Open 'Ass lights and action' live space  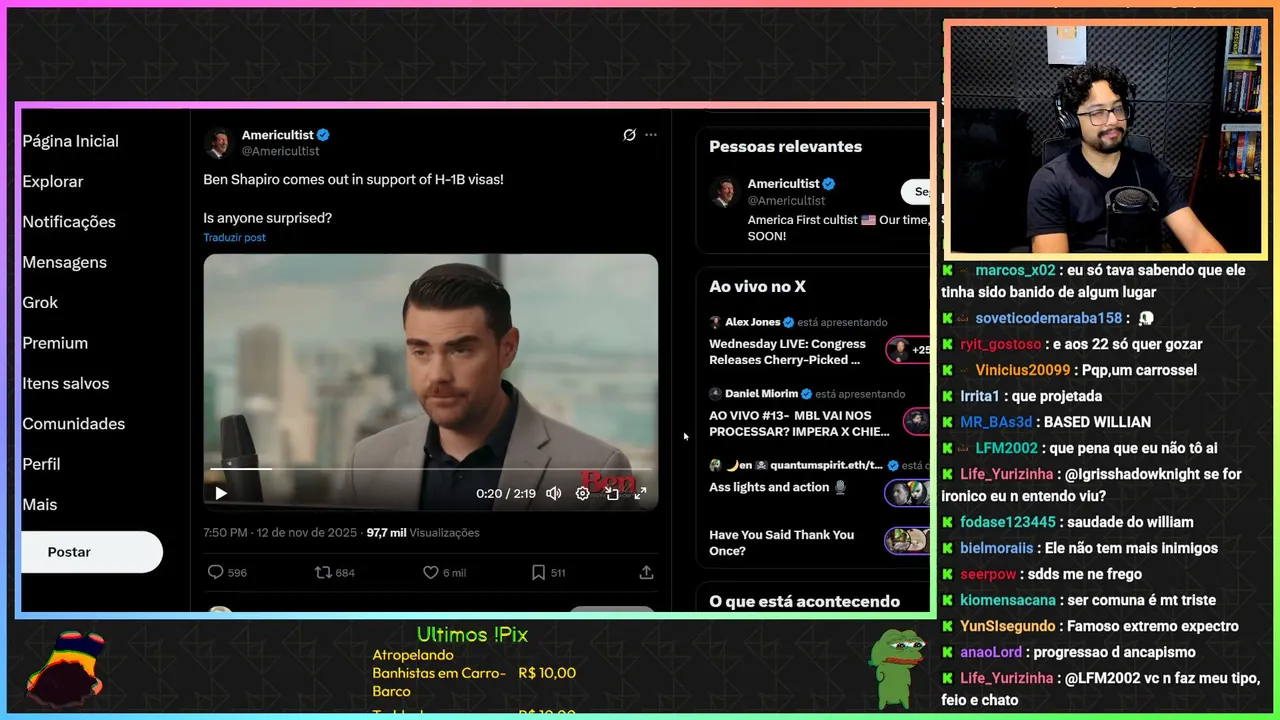pos(778,487)
